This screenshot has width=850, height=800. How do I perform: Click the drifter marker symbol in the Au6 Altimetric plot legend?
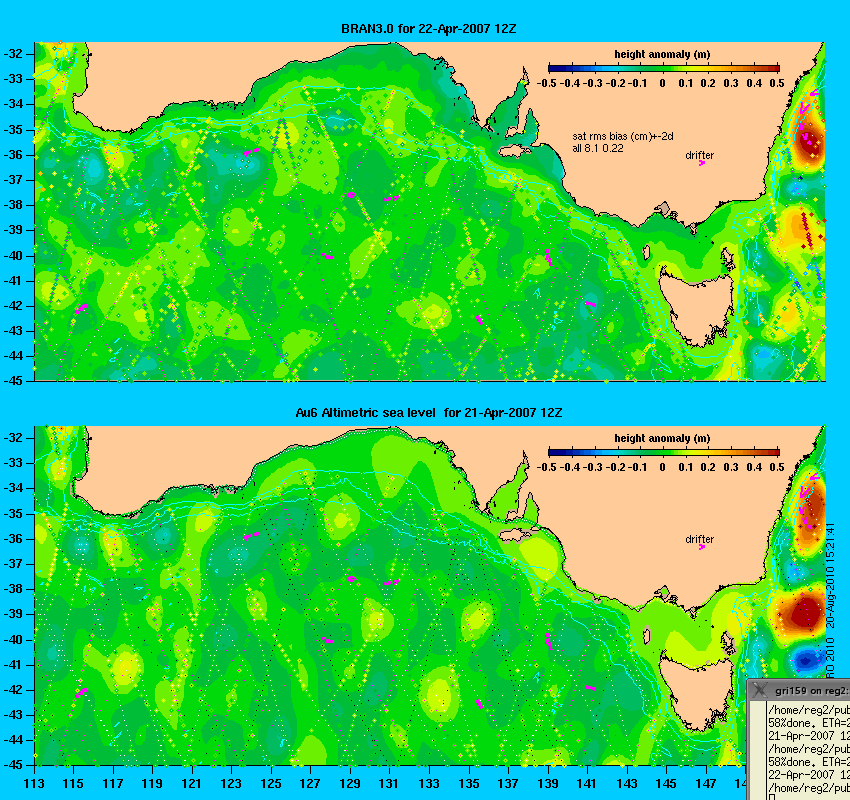(x=701, y=547)
